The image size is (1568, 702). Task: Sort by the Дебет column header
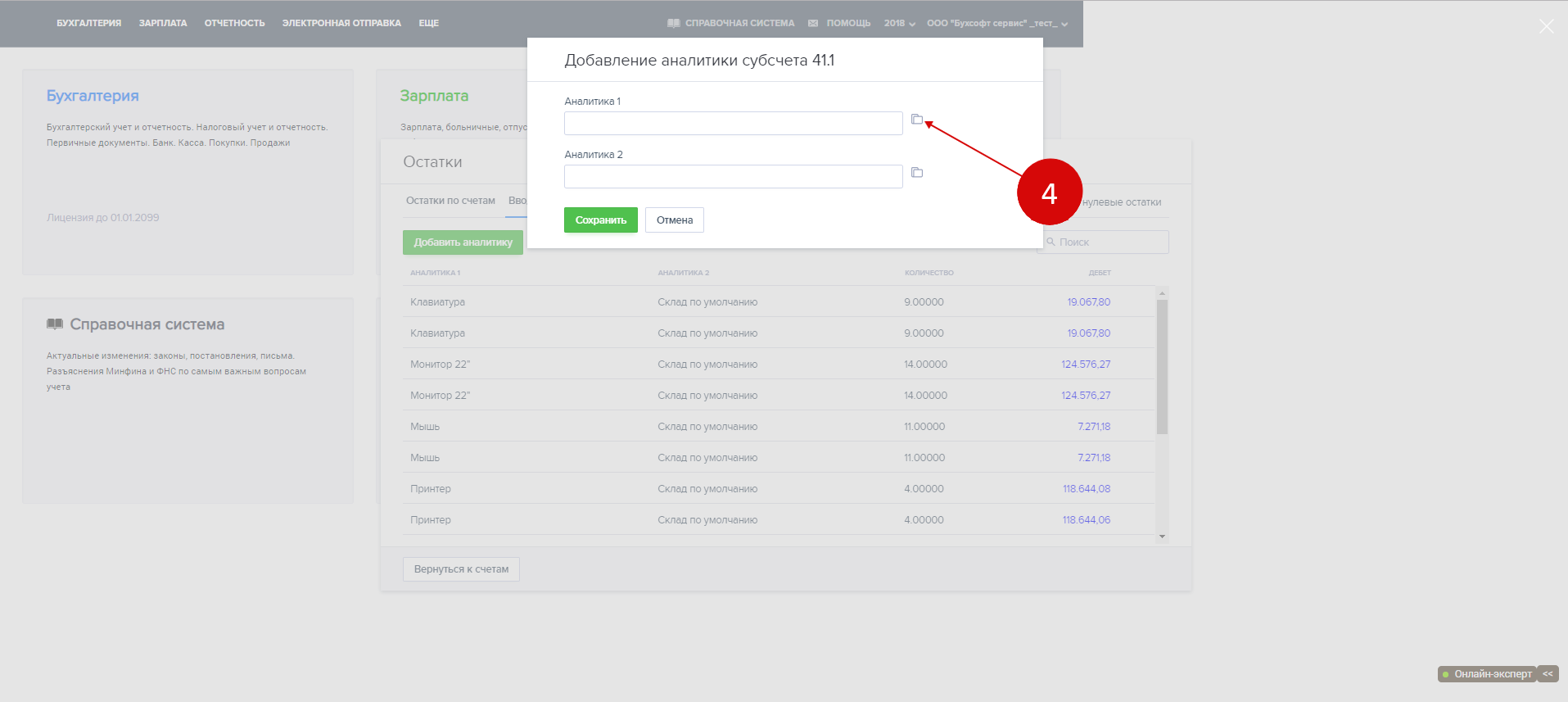(x=1100, y=273)
